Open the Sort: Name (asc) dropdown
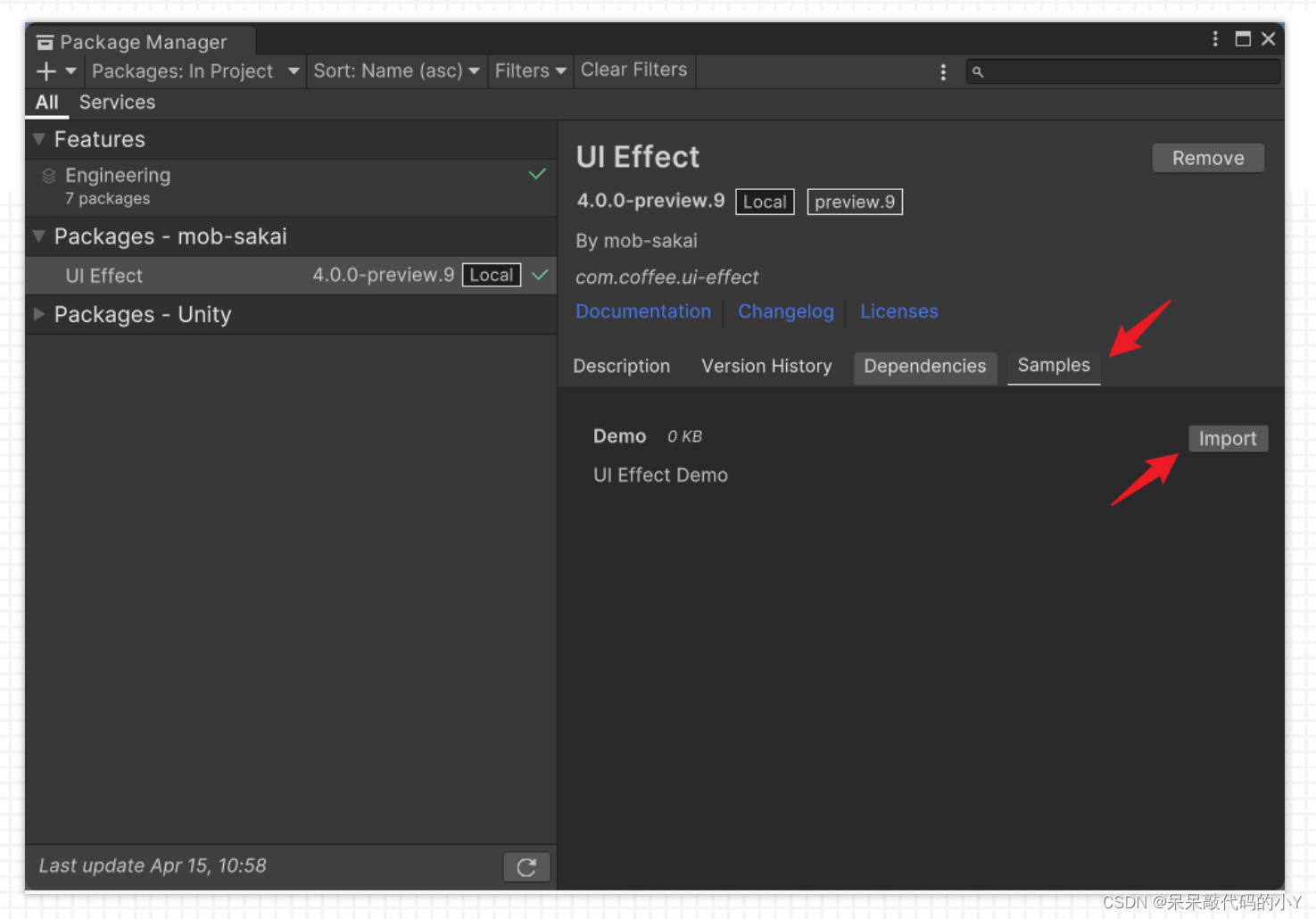The width and height of the screenshot is (1316, 919). 396,71
